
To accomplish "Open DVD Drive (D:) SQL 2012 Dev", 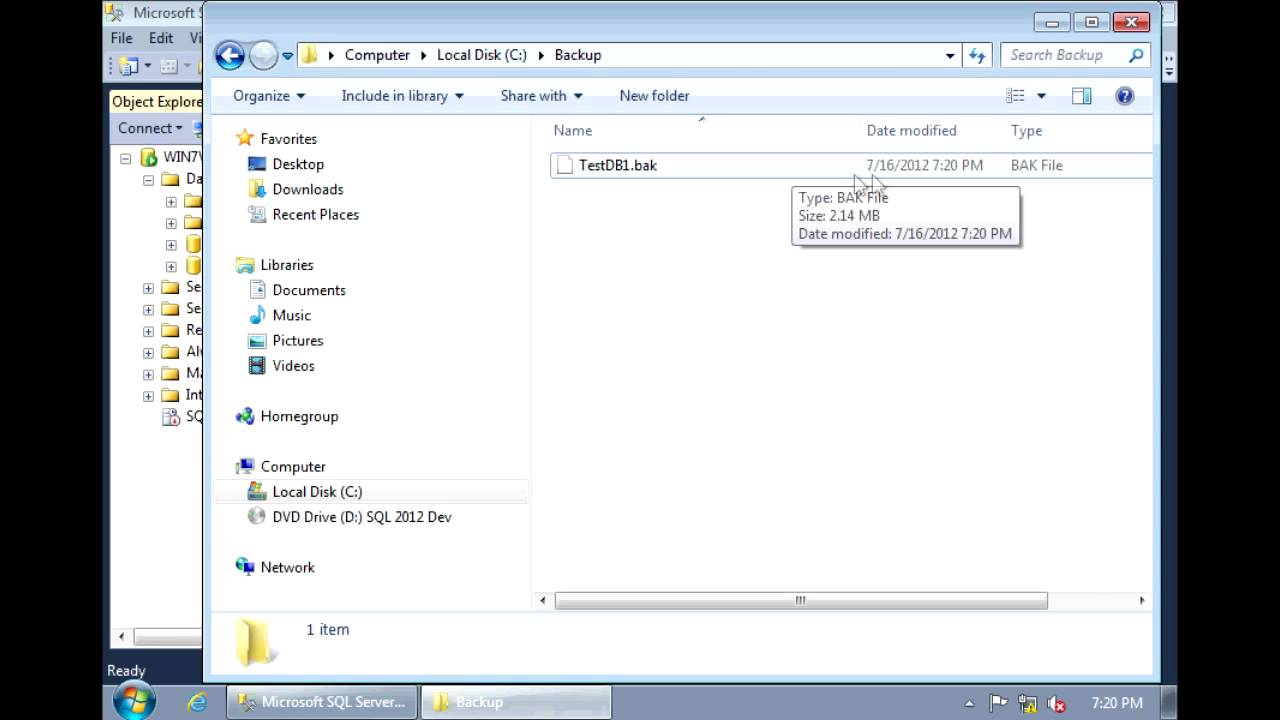I will (x=361, y=517).
